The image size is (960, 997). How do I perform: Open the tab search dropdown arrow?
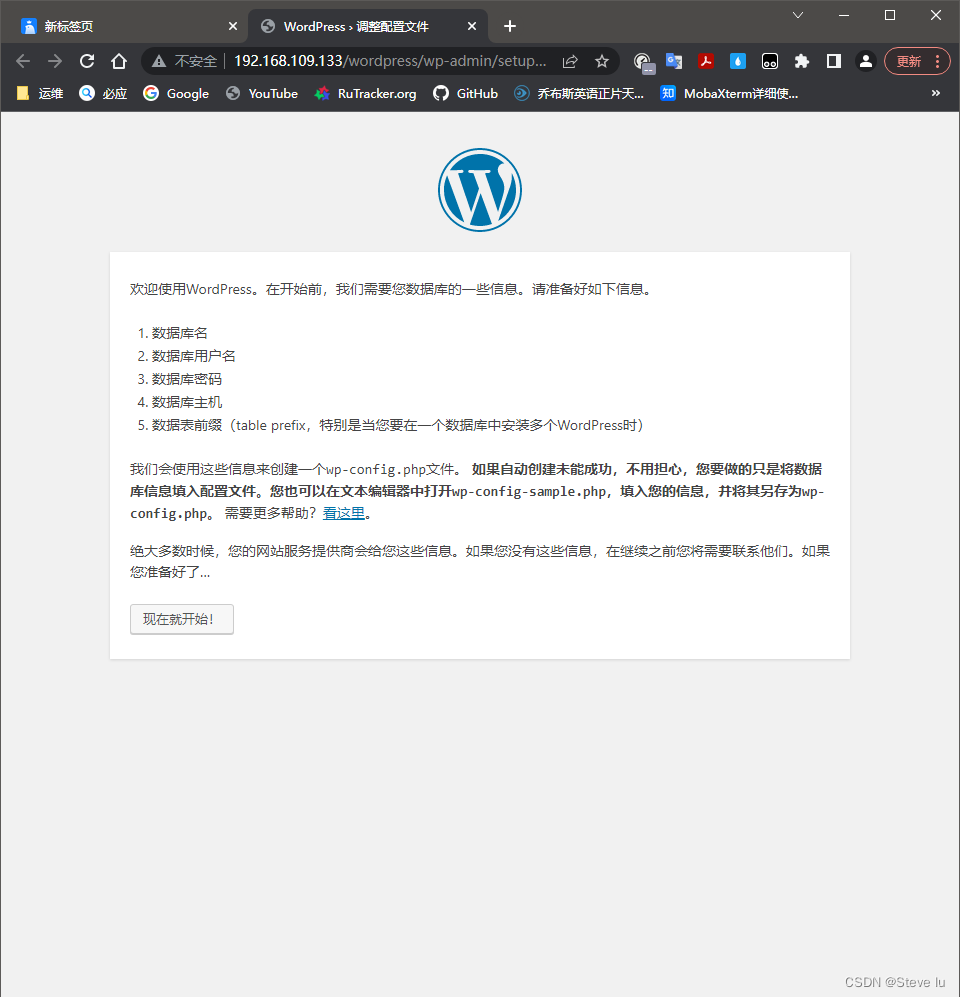click(797, 15)
